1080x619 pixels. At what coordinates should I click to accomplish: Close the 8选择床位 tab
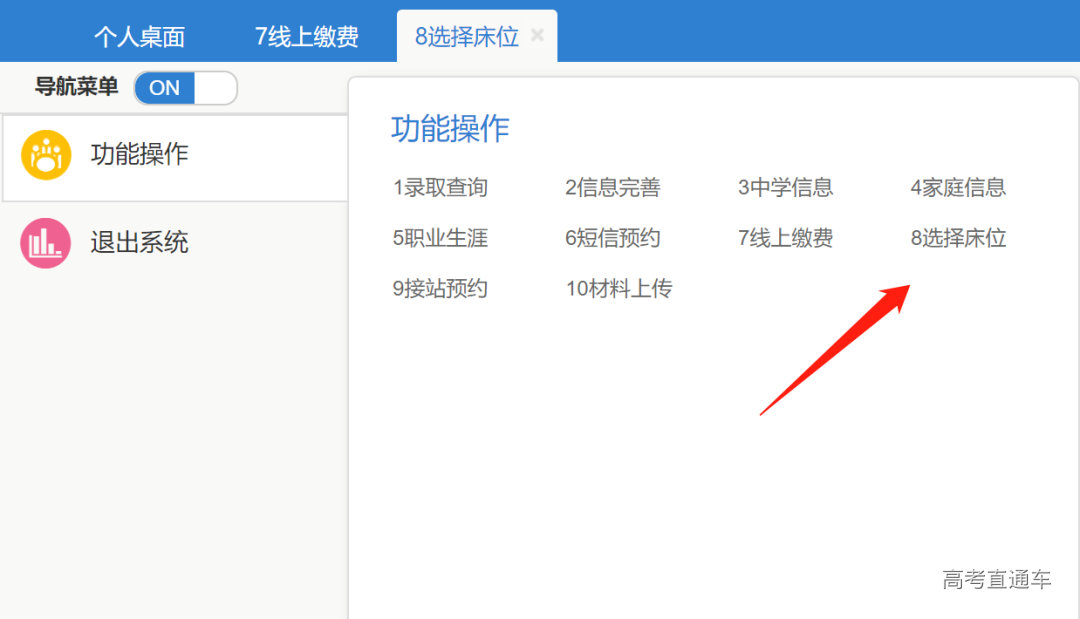[537, 35]
